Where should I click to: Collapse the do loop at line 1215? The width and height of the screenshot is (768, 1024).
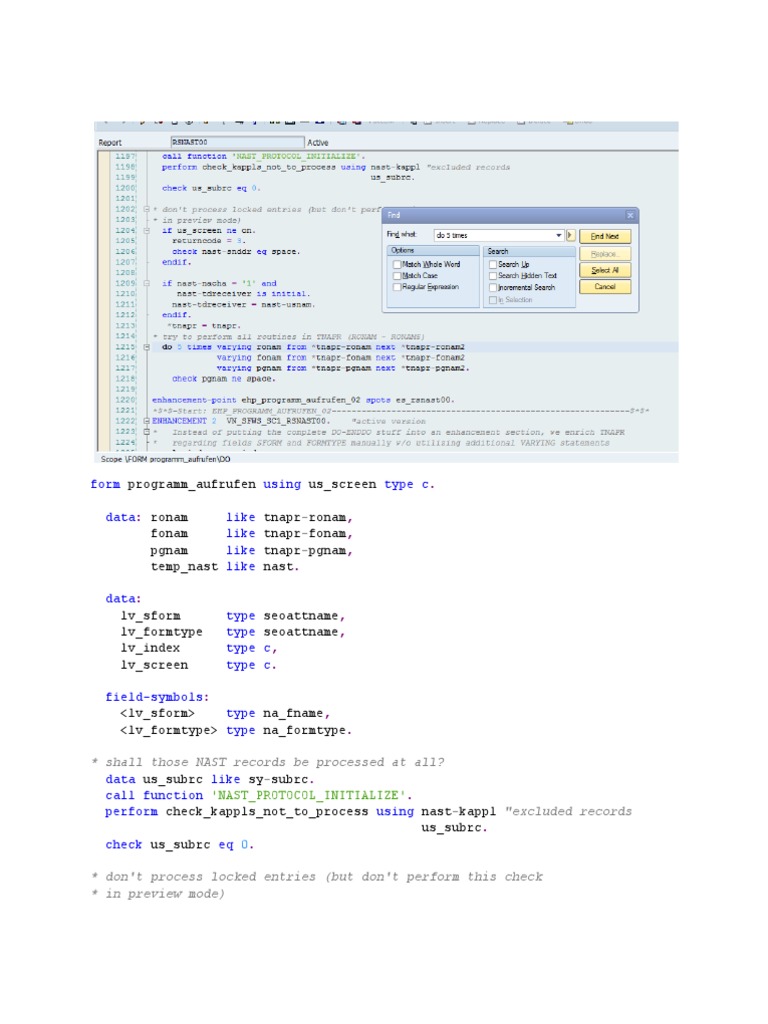146,347
